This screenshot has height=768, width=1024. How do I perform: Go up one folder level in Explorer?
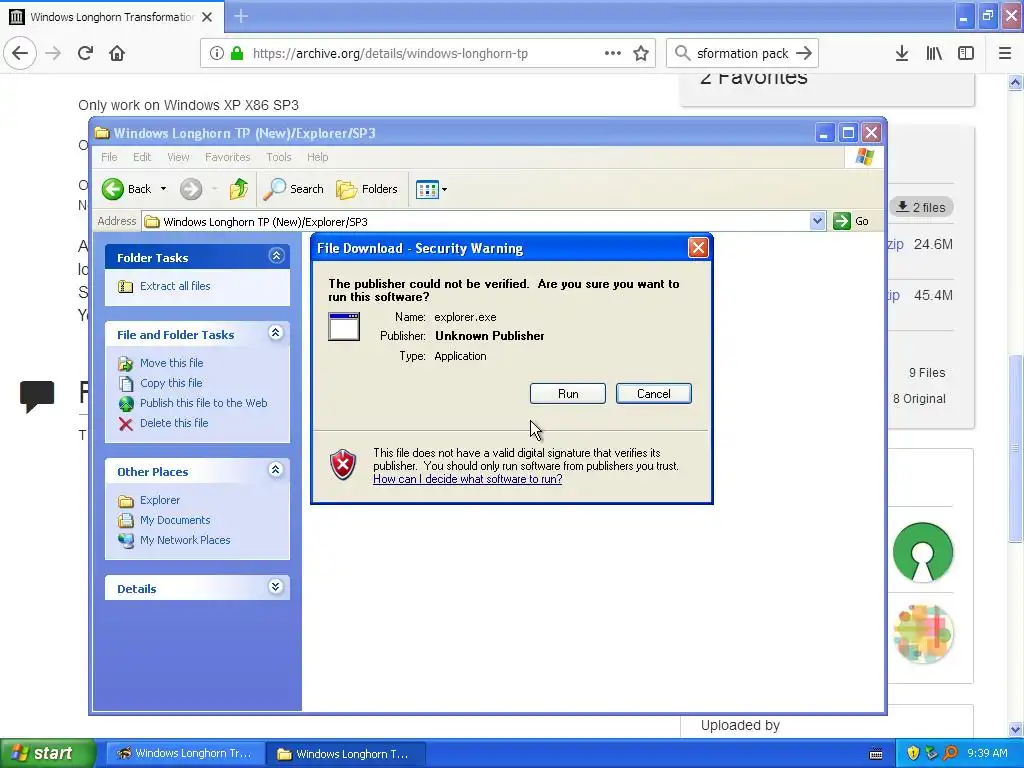239,189
